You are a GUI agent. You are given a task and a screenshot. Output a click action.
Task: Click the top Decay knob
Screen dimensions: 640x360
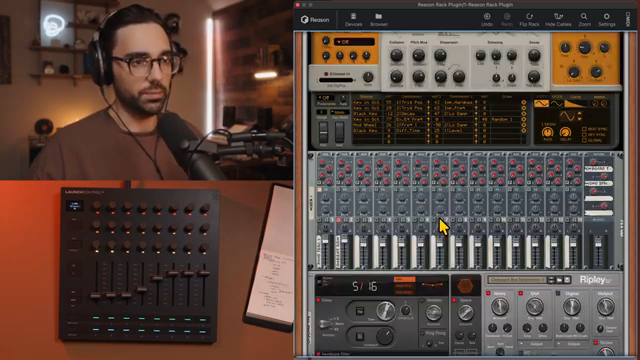pyautogui.click(x=534, y=55)
